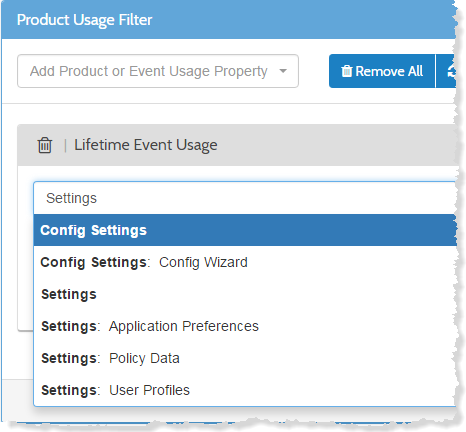The image size is (466, 432).
Task: Select Settings: Application Preferences
Action: [x=246, y=326]
